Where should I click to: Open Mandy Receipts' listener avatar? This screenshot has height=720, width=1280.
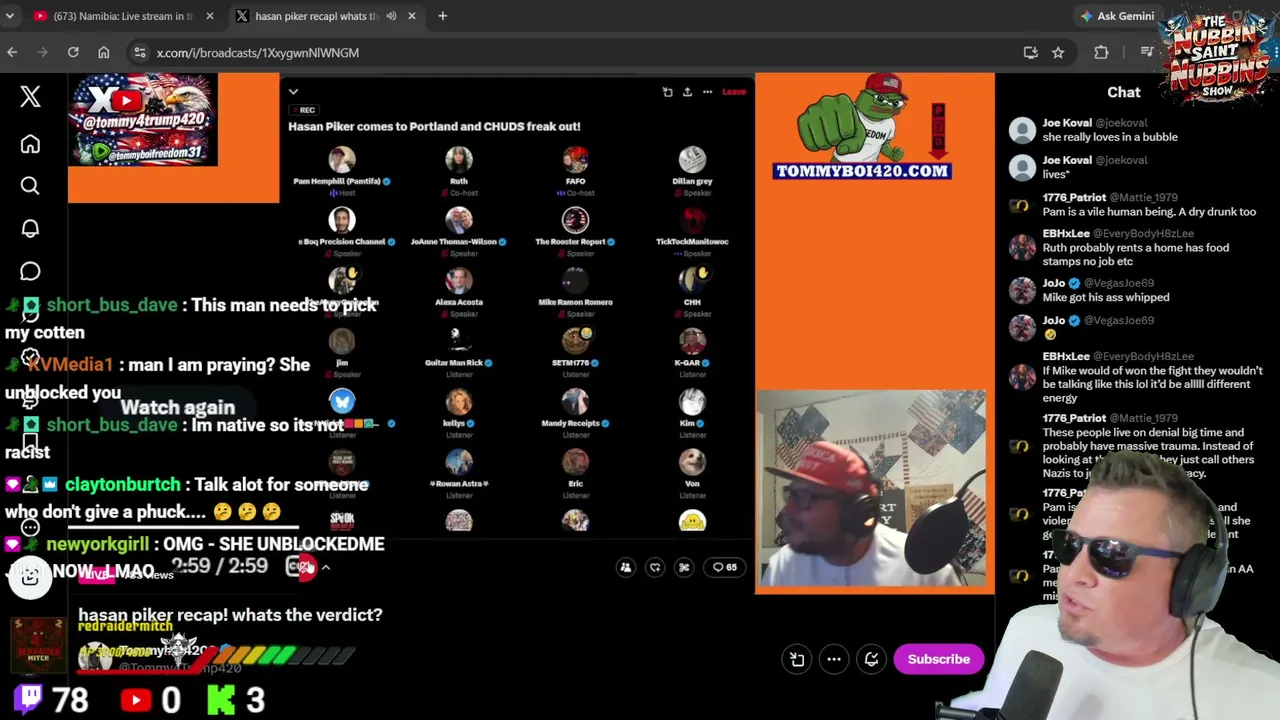[575, 401]
